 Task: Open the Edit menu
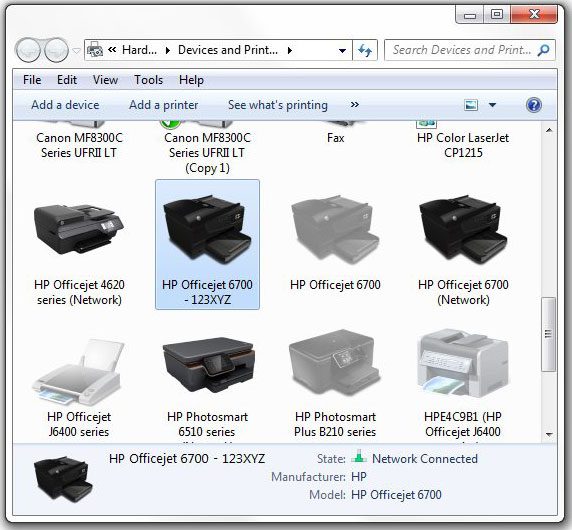(67, 80)
